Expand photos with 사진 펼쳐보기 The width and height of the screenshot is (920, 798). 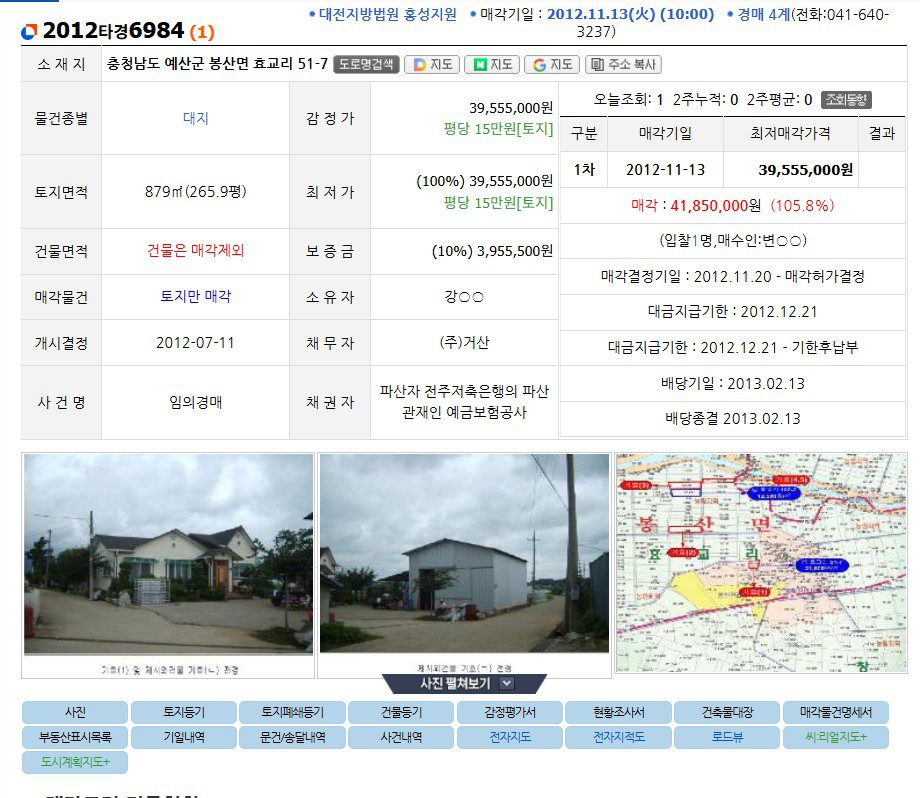456,684
